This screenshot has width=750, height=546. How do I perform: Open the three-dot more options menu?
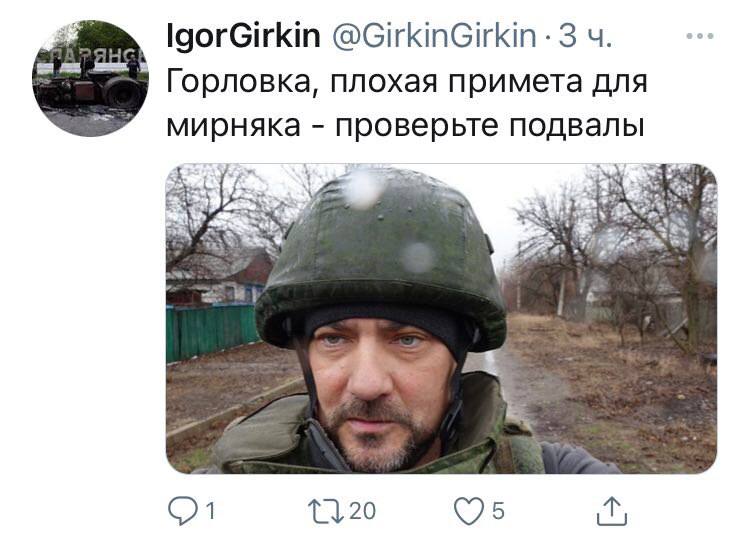click(700, 36)
